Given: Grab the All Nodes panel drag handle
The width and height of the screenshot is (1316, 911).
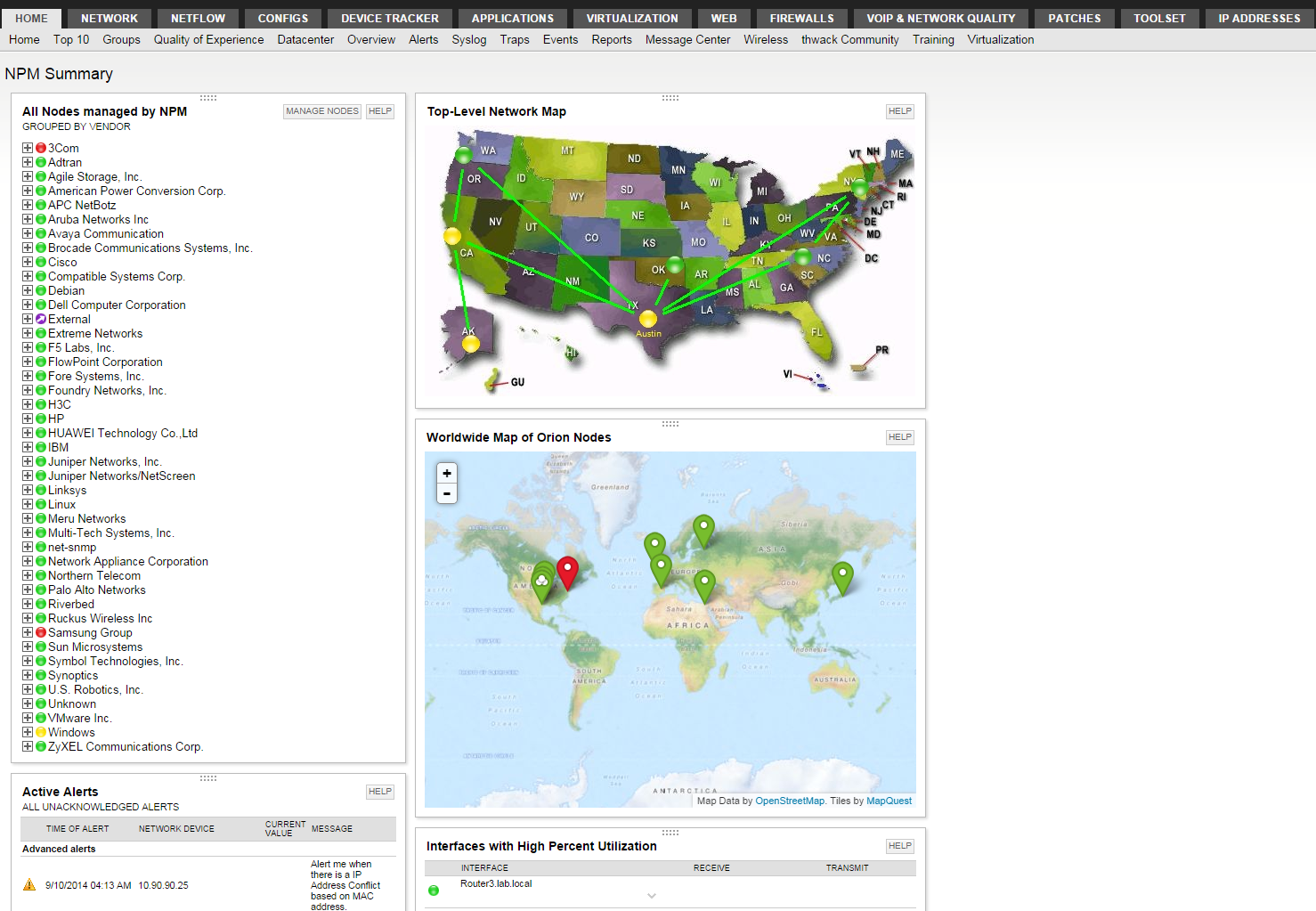Looking at the screenshot, I should click(x=208, y=98).
